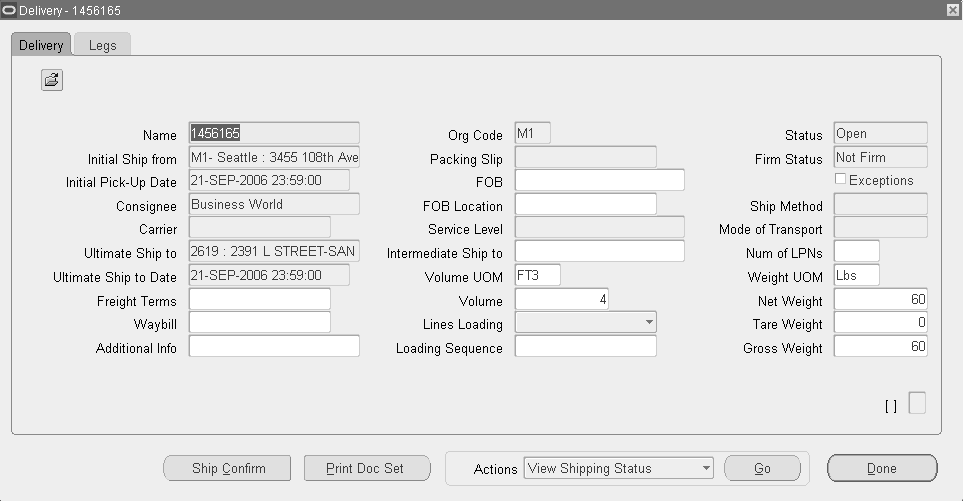This screenshot has width=963, height=501.
Task: Click the Volume UOM field FT3
Action: pyautogui.click(x=537, y=275)
